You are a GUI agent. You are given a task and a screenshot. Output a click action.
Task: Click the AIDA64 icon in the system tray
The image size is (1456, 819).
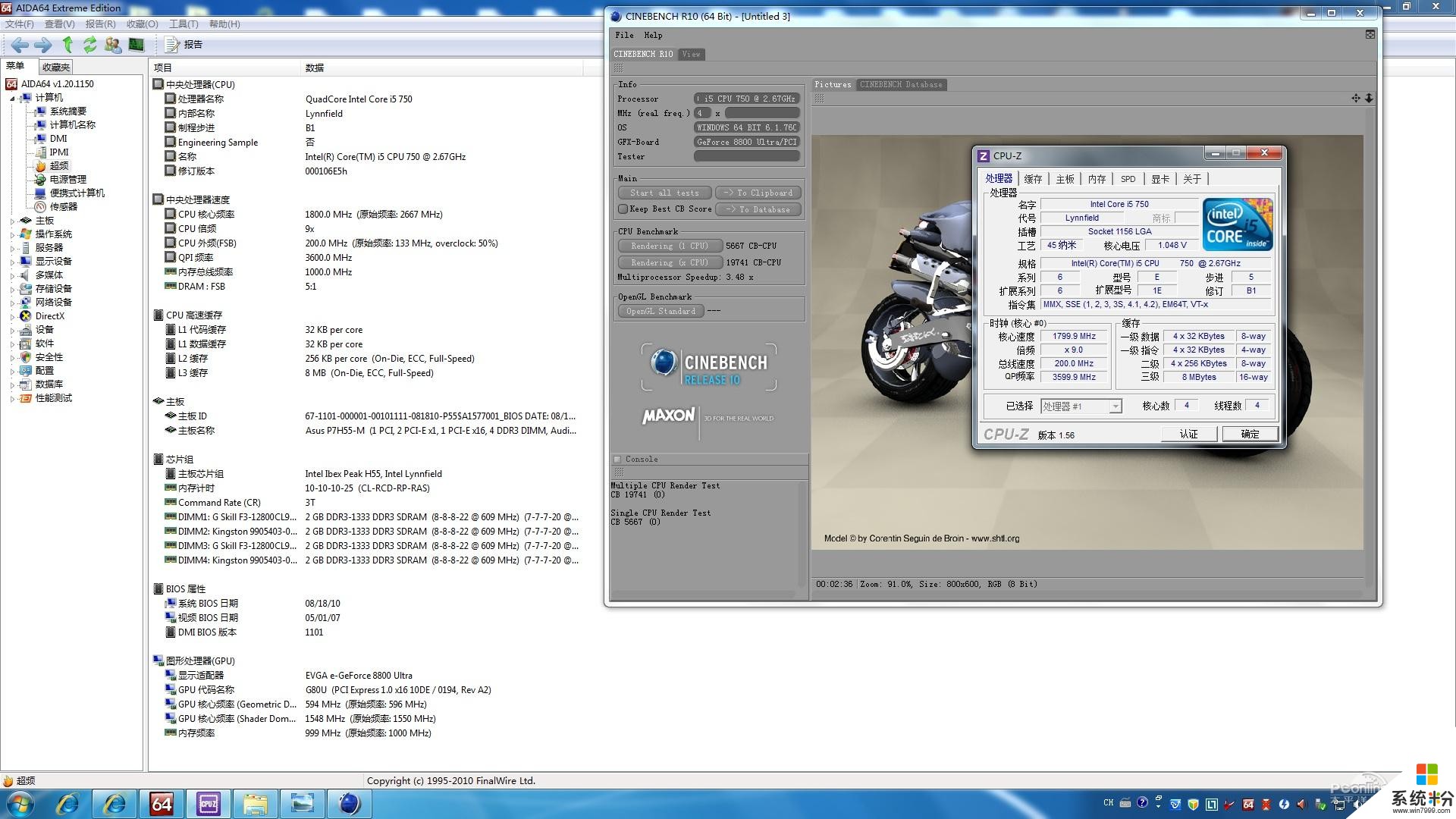(1248, 804)
